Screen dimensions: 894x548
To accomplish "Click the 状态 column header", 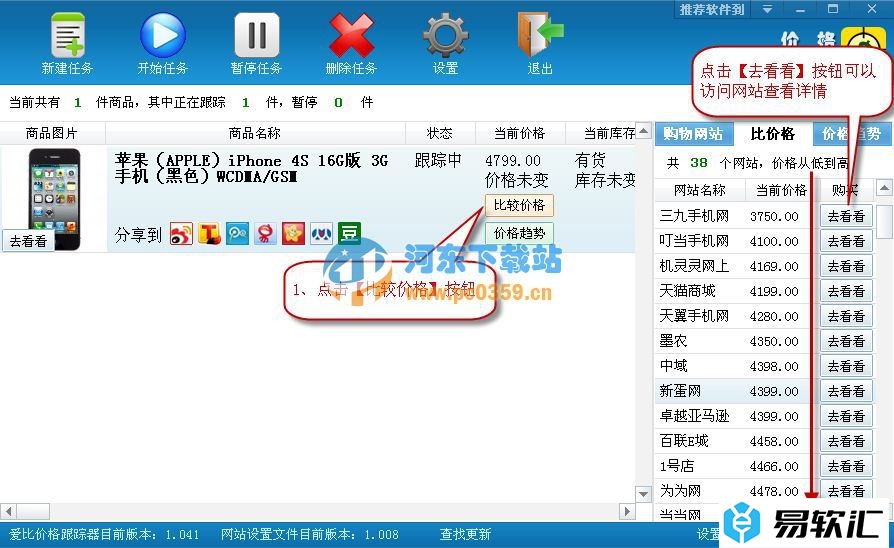I will (x=440, y=133).
